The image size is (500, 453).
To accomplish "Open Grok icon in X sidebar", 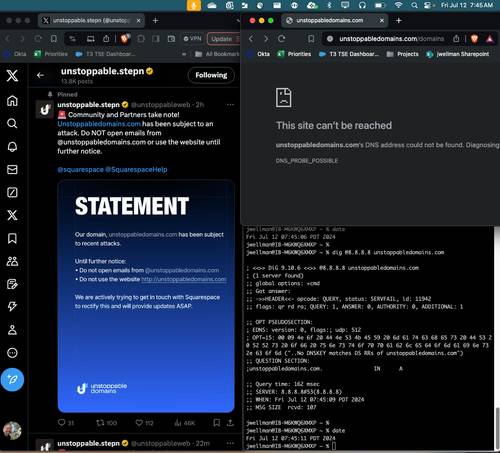I will (x=12, y=192).
